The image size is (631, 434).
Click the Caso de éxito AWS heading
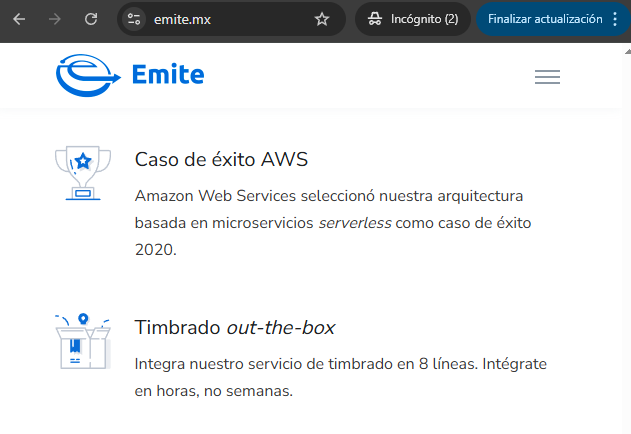(221, 159)
